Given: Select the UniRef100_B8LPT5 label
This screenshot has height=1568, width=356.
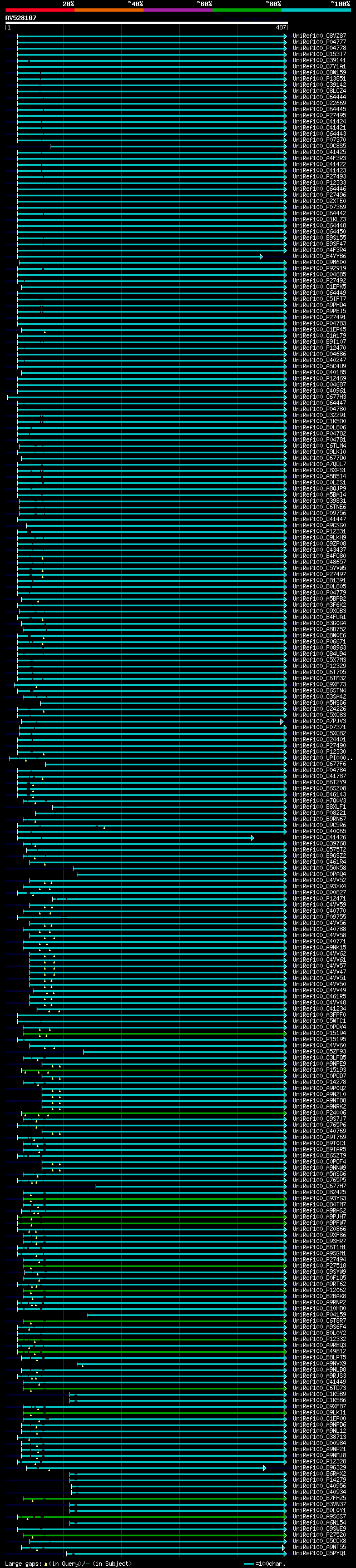Looking at the screenshot, I should point(319,1358).
